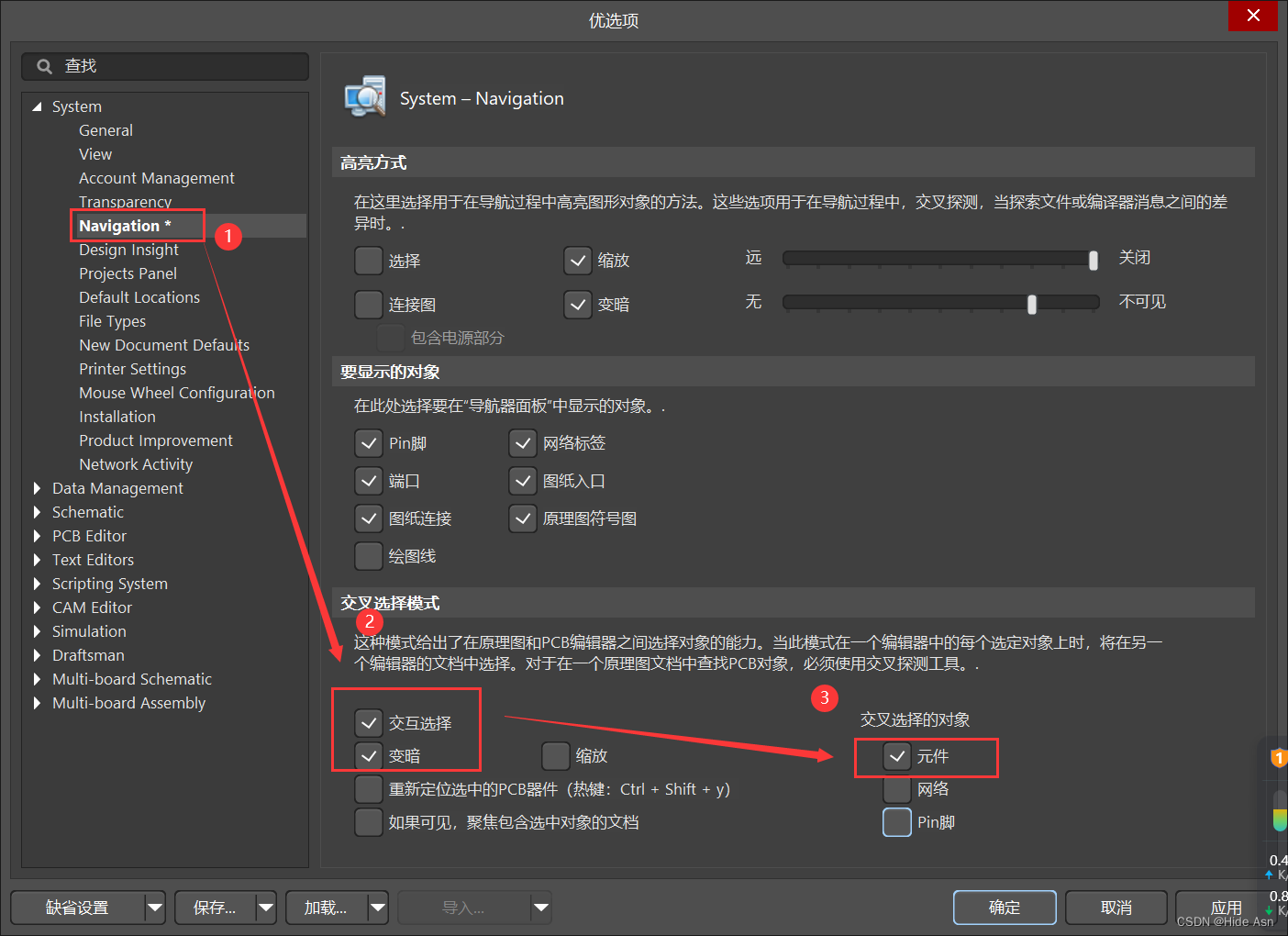The image size is (1288, 936).
Task: Uncheck the 原理图符号图 checkbox
Action: (523, 518)
